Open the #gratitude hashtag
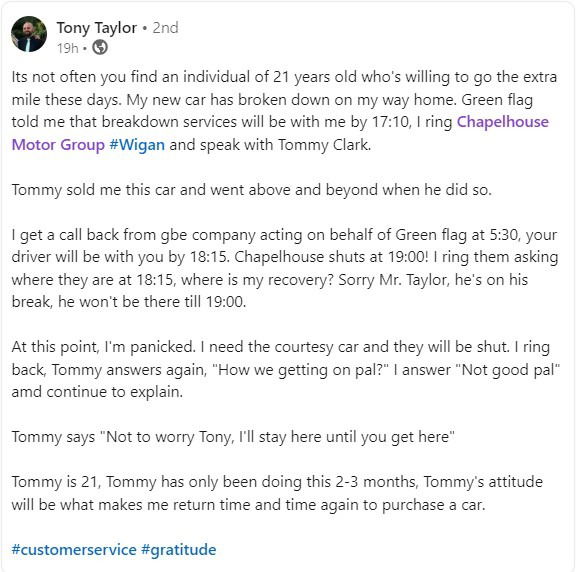The image size is (578, 572). 179,550
